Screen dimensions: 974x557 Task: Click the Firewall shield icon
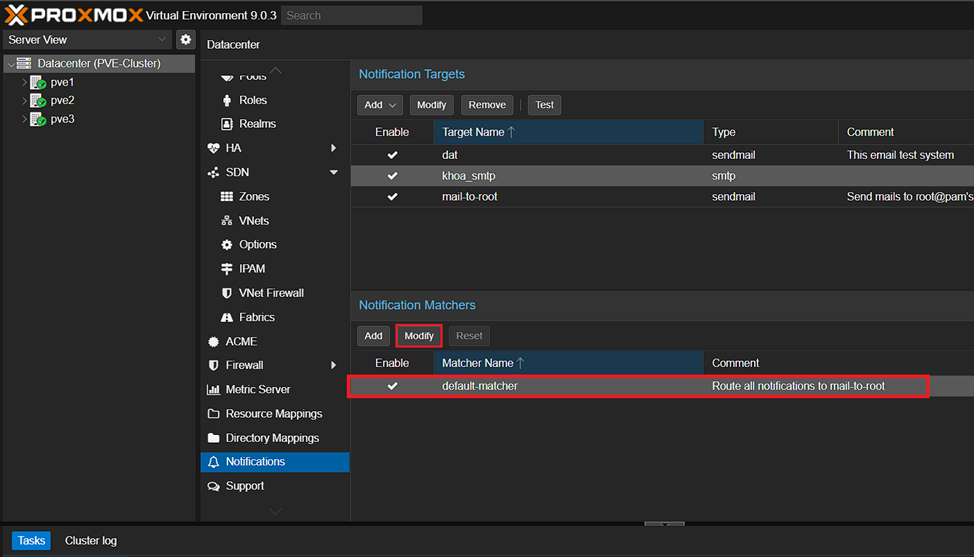tap(213, 366)
